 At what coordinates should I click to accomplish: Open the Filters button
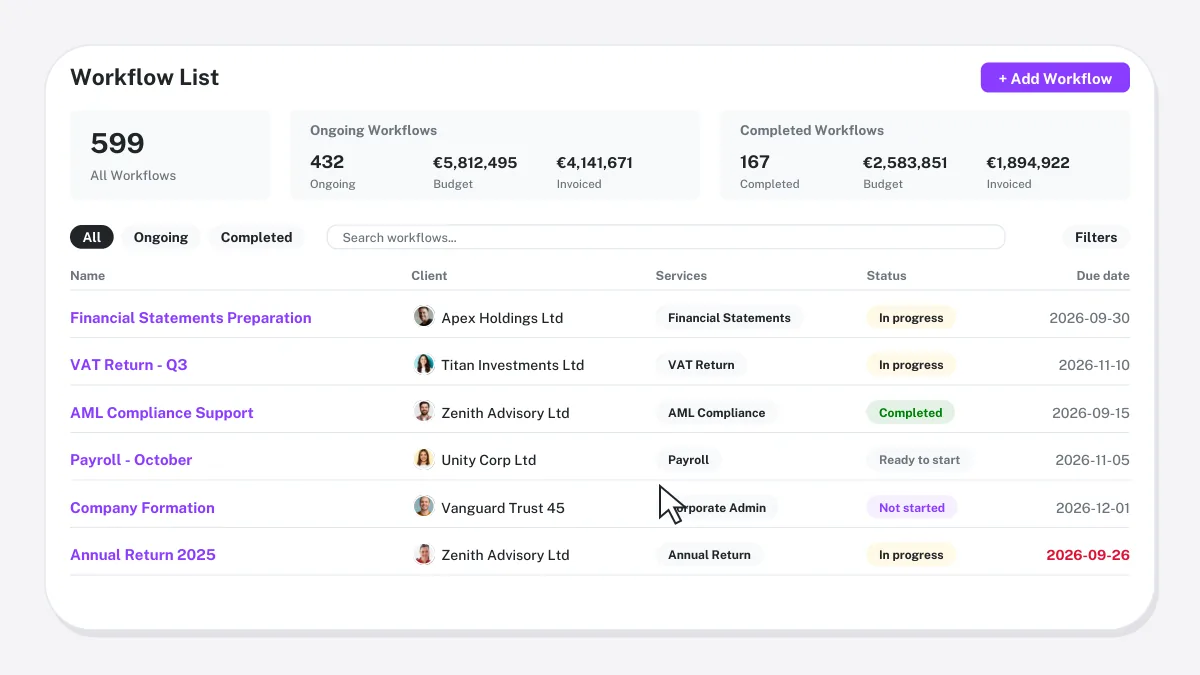(x=1096, y=237)
